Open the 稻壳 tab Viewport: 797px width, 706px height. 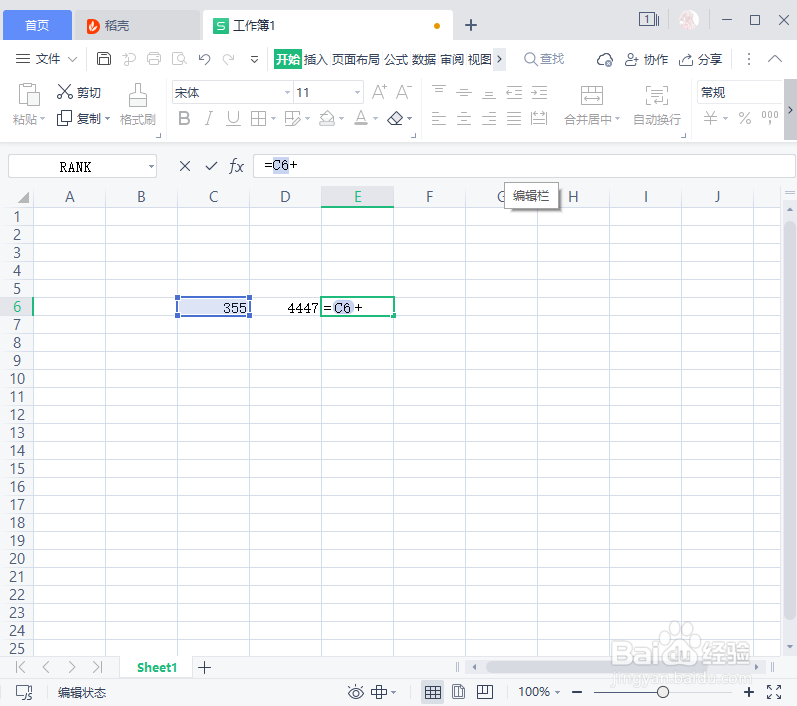pyautogui.click(x=137, y=25)
